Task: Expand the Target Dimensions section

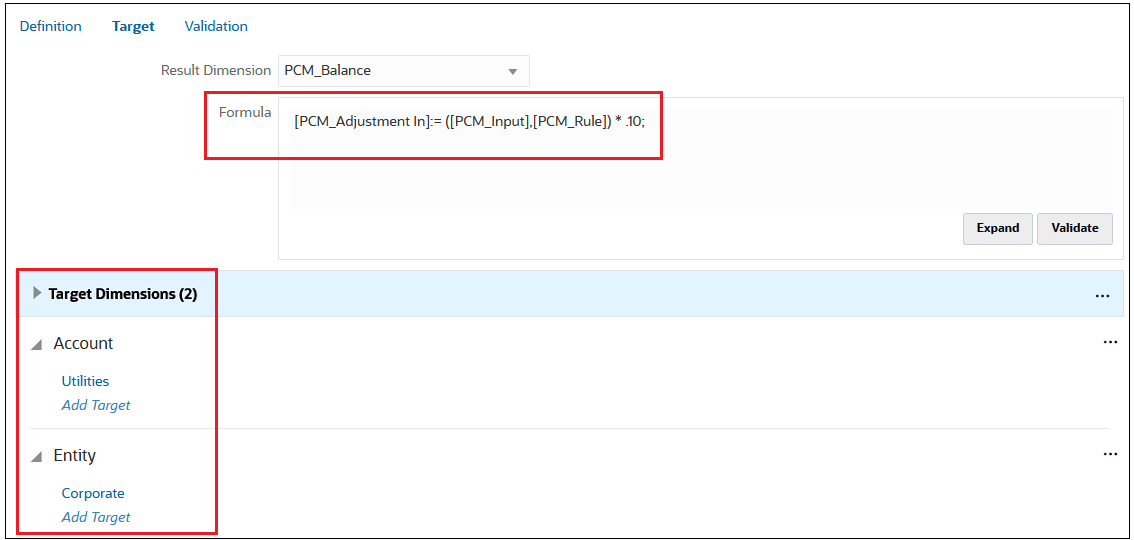Action: [38, 294]
